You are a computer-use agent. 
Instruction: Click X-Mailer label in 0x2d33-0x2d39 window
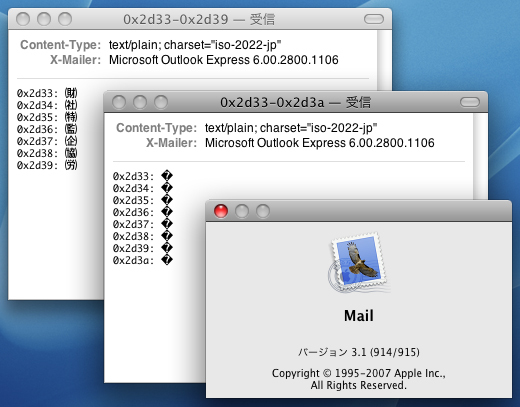pyautogui.click(x=75, y=60)
